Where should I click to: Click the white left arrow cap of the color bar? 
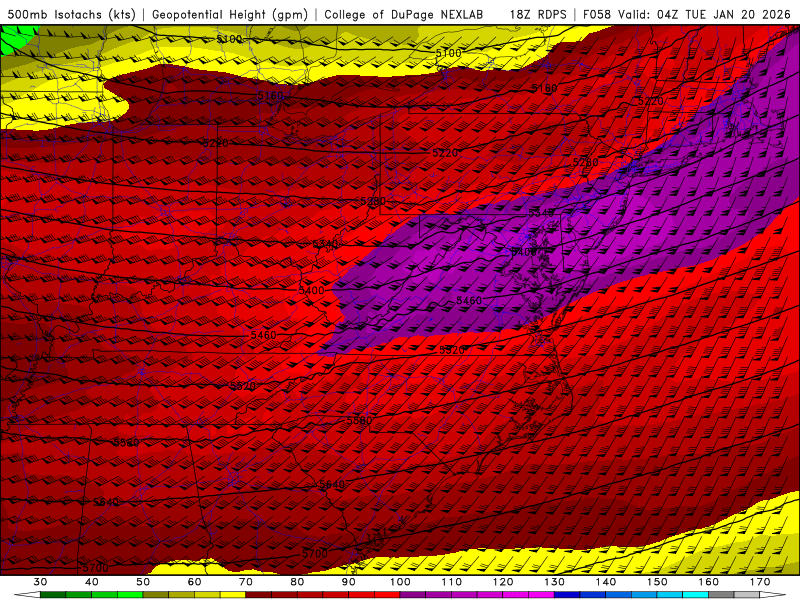tap(27, 594)
